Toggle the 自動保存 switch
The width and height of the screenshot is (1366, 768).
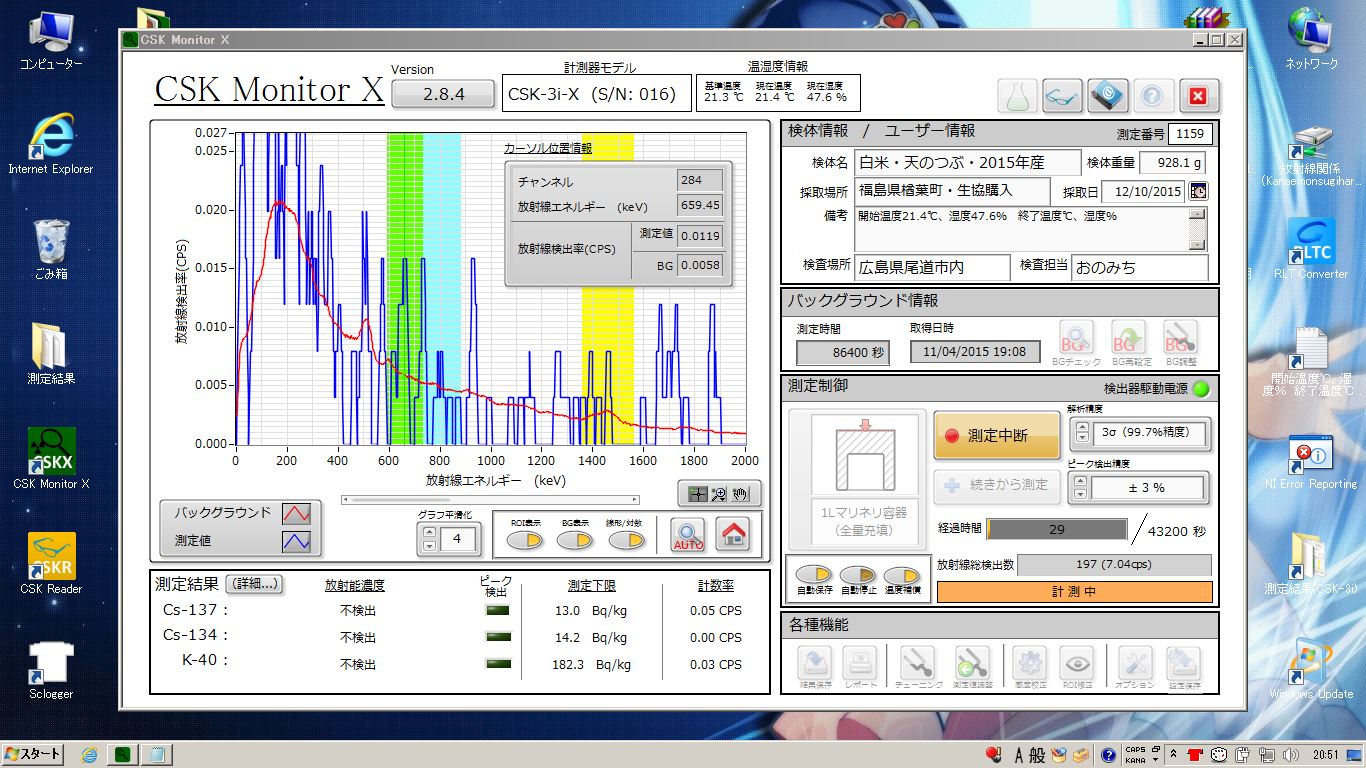[x=814, y=575]
